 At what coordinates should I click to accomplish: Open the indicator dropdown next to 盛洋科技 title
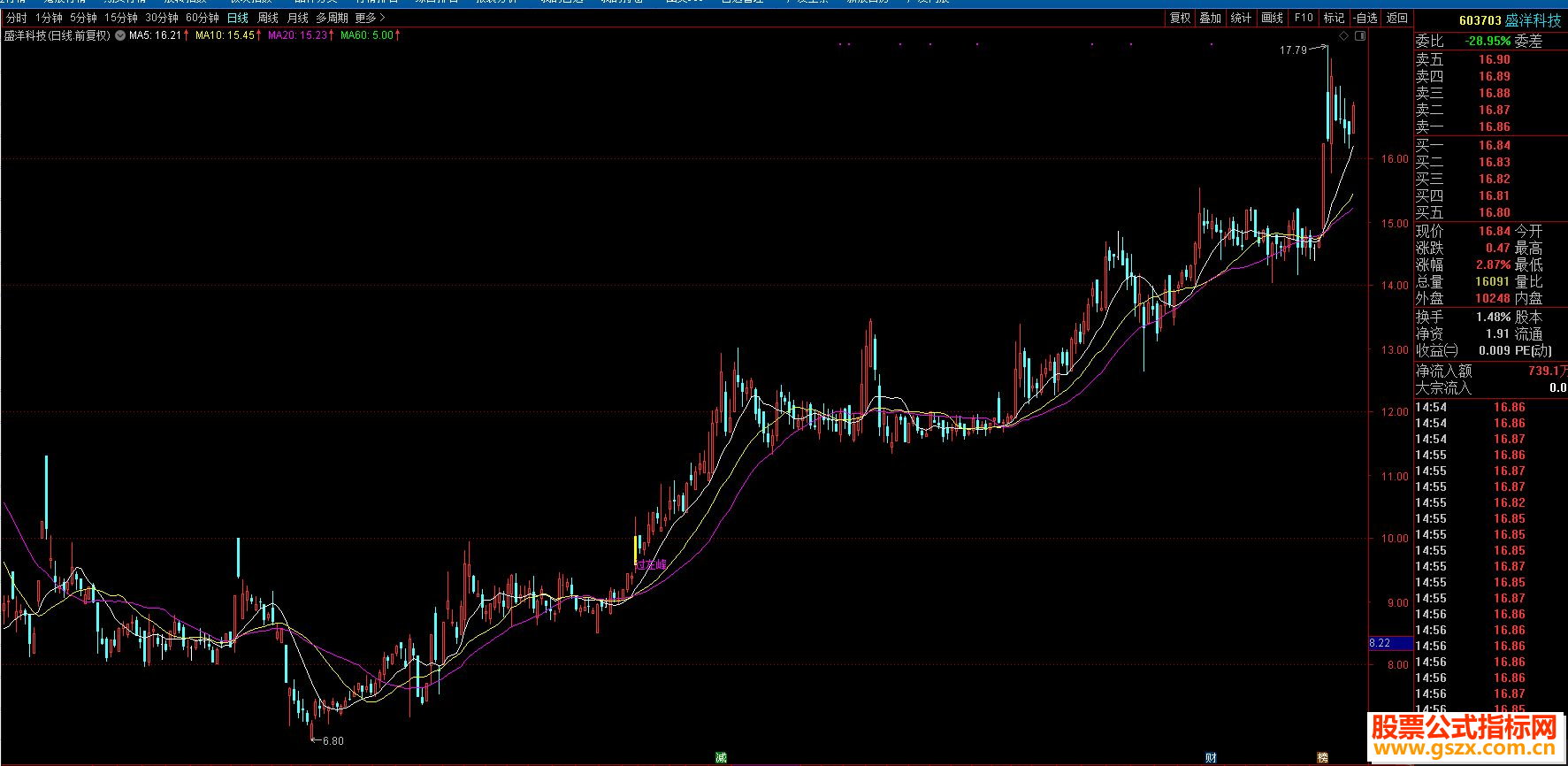[120, 36]
